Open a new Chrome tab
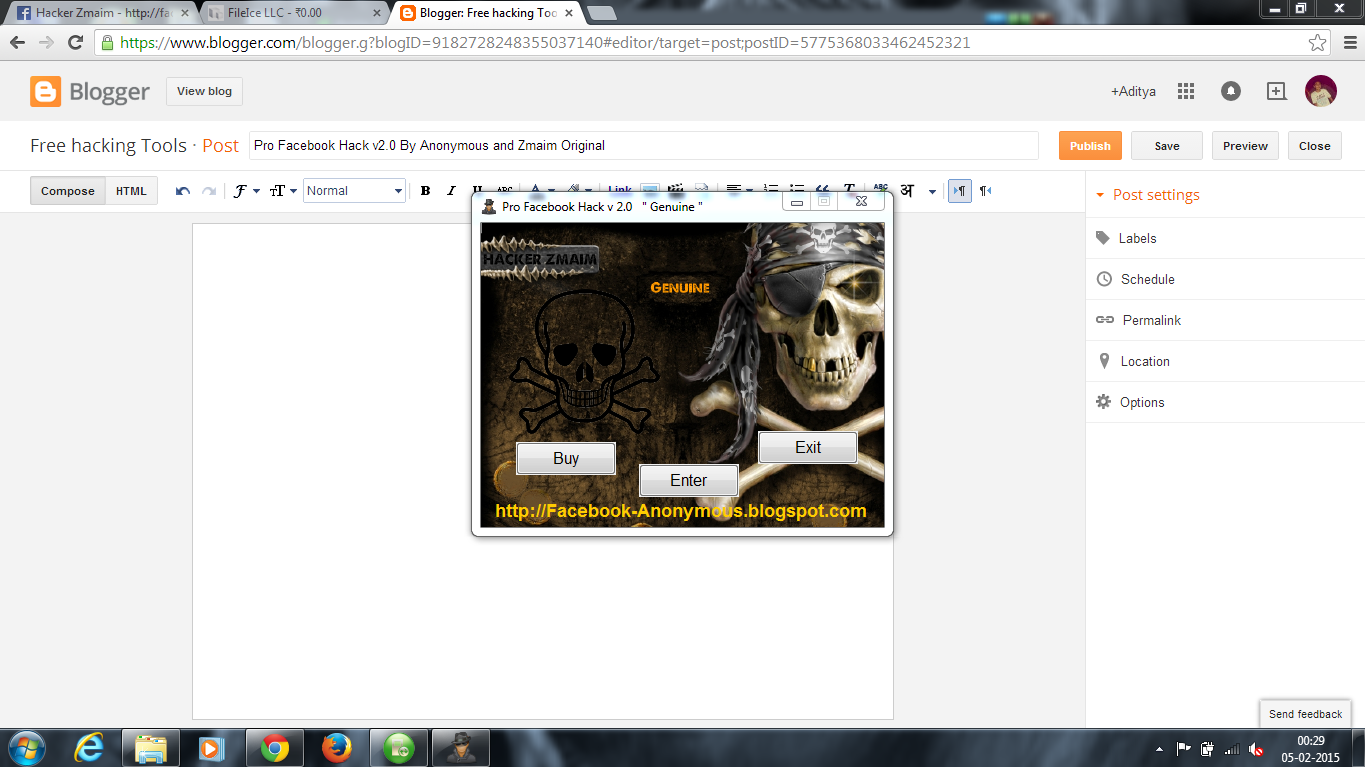Screen dimensions: 1365x767 click(x=601, y=13)
